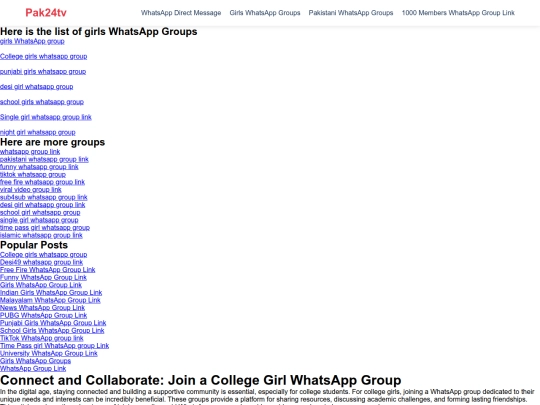The width and height of the screenshot is (540, 405).
Task: Follow the 'Desi49 whatsapp group link'
Action: tap(41, 262)
